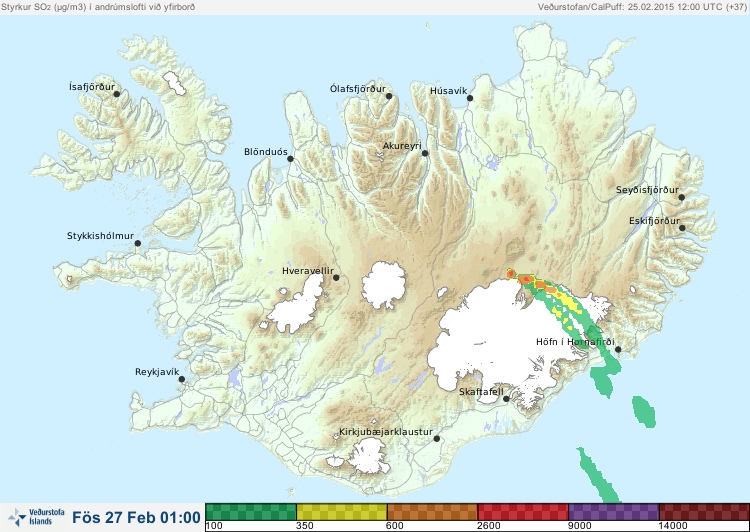Select the Blönduós station dot

[290, 159]
